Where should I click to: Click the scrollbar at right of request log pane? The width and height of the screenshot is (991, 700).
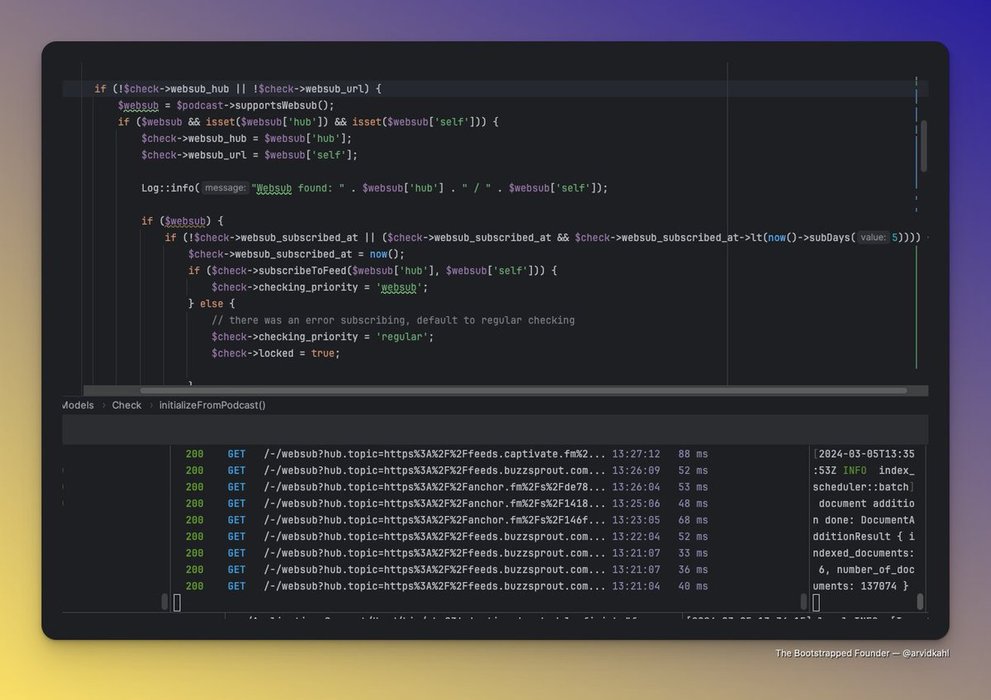point(803,601)
